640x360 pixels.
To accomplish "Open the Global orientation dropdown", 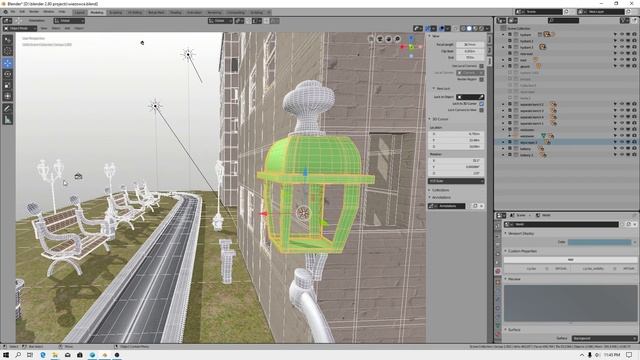I will tap(69, 20).
